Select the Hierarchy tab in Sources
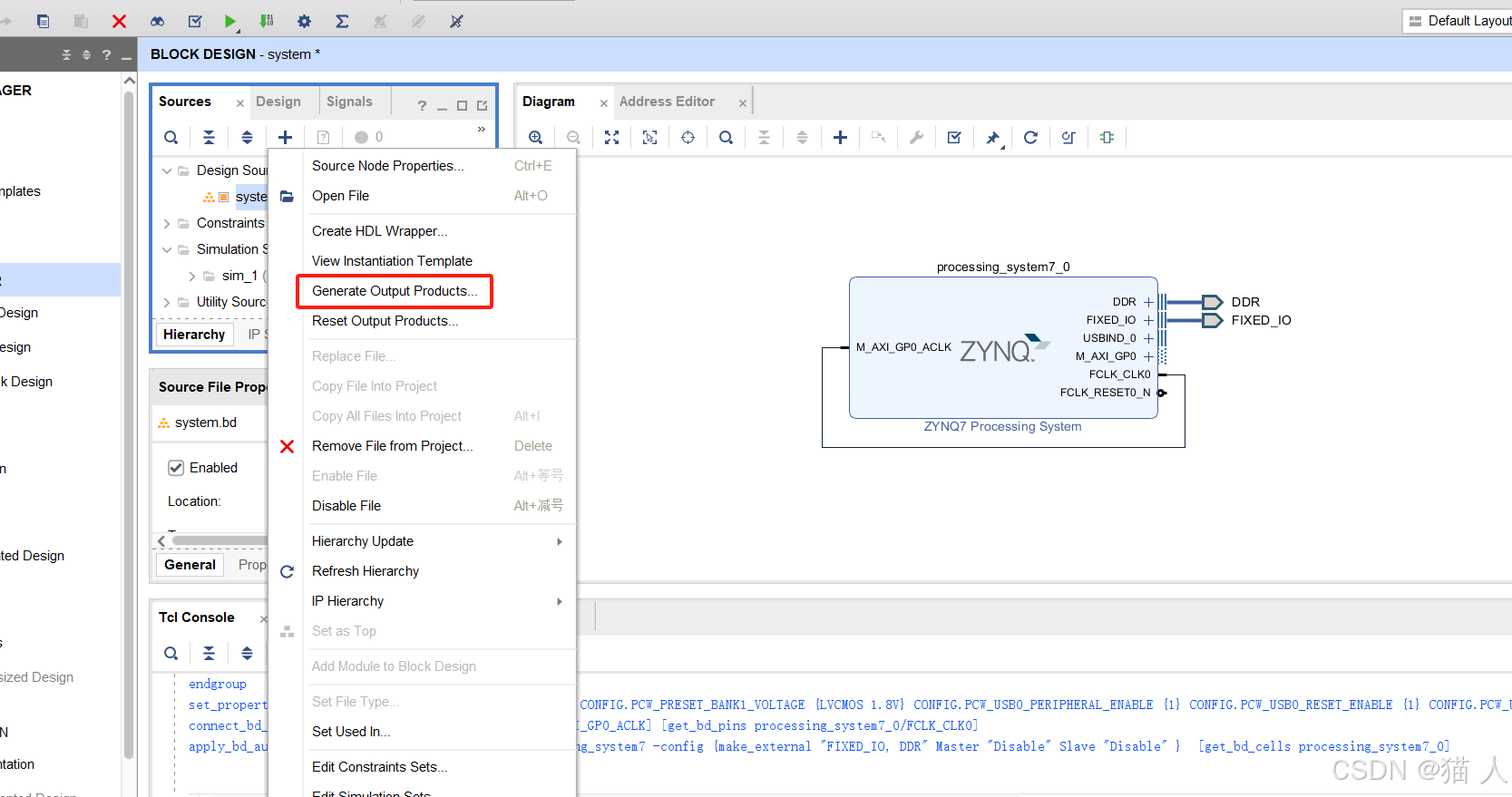 tap(194, 335)
